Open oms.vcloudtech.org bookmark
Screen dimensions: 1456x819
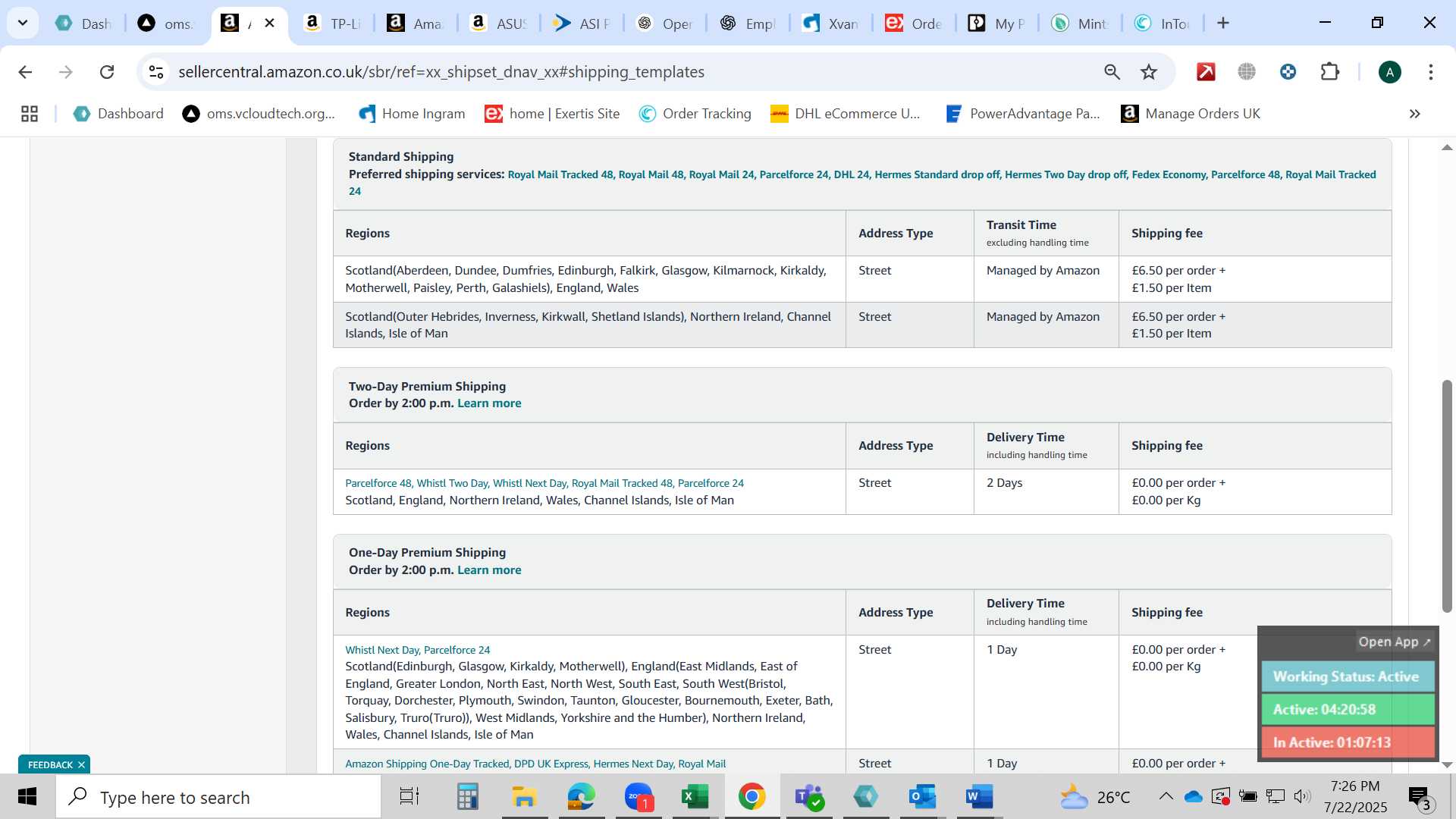point(259,114)
